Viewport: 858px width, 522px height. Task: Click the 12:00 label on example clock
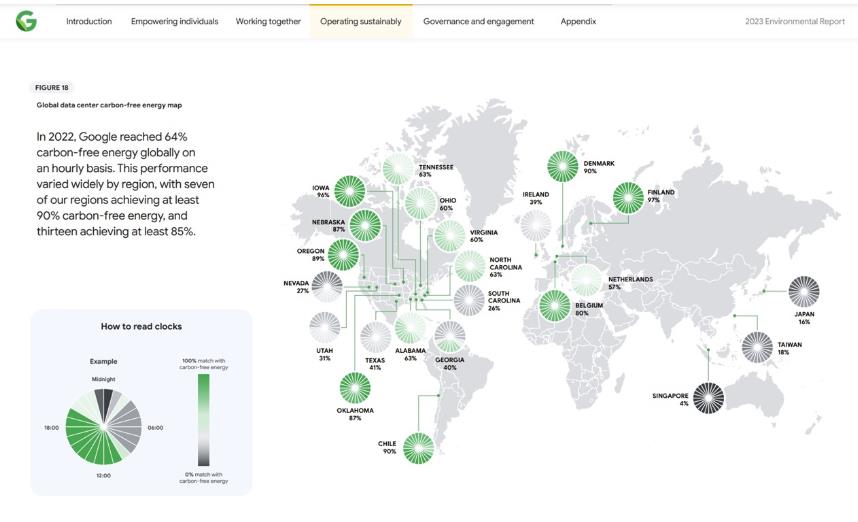click(103, 475)
